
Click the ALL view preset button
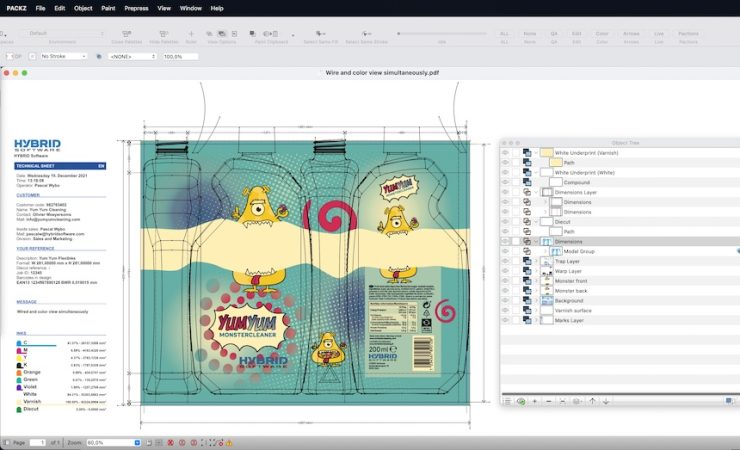tap(504, 34)
